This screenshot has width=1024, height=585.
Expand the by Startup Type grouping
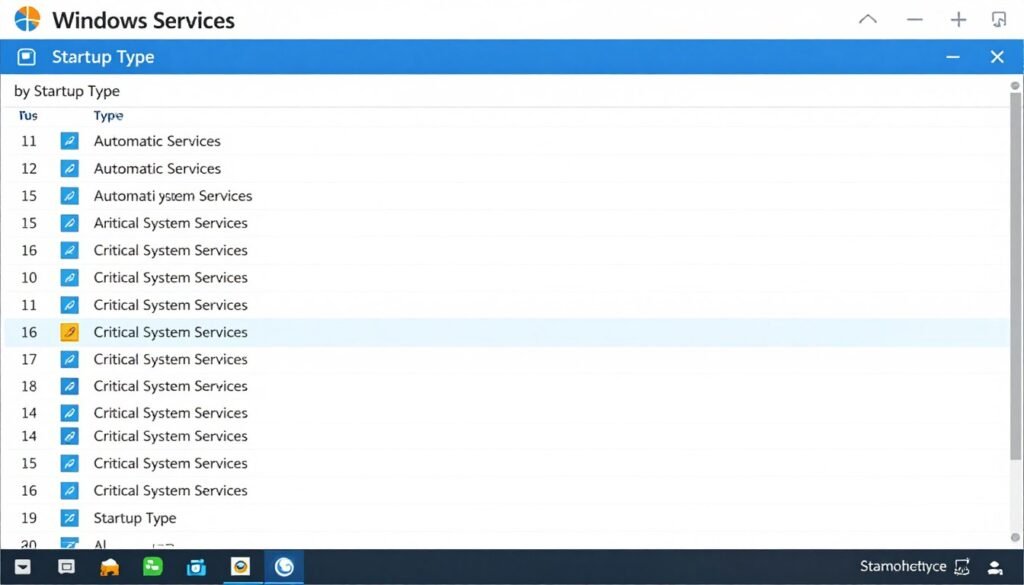67,91
